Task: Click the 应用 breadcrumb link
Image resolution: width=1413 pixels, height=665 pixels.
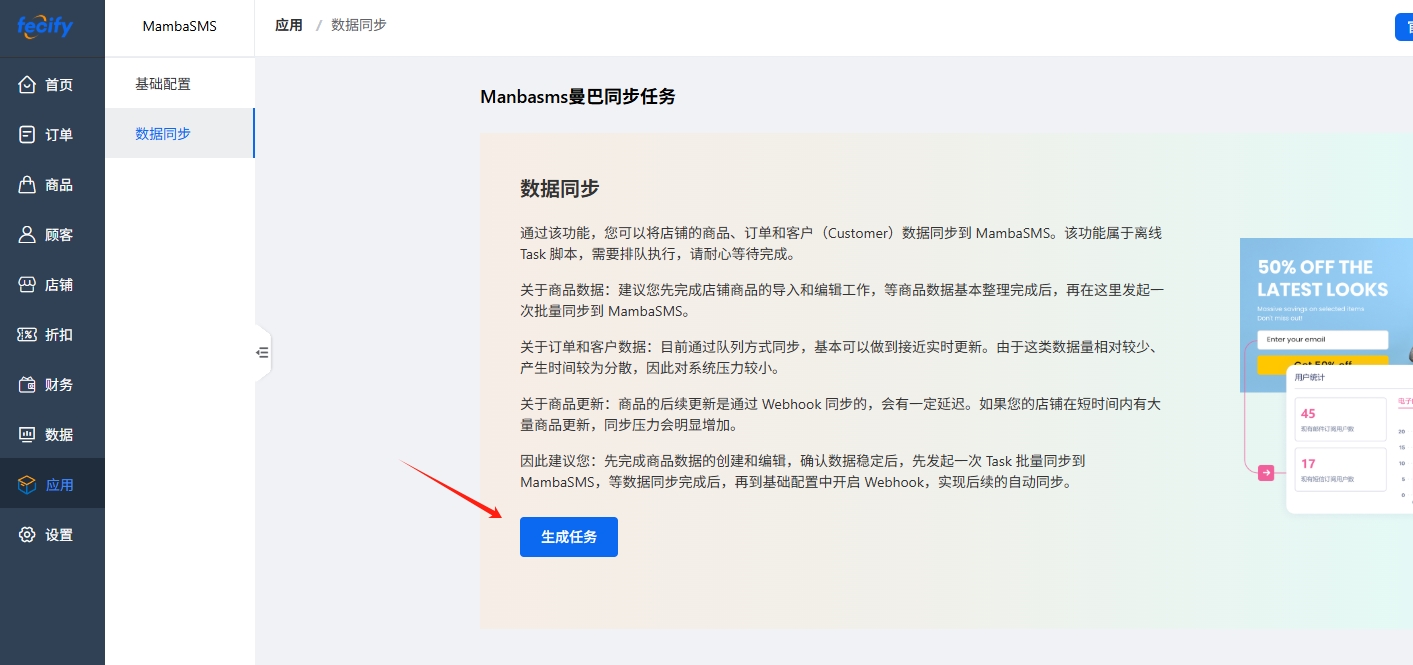Action: pyautogui.click(x=289, y=25)
